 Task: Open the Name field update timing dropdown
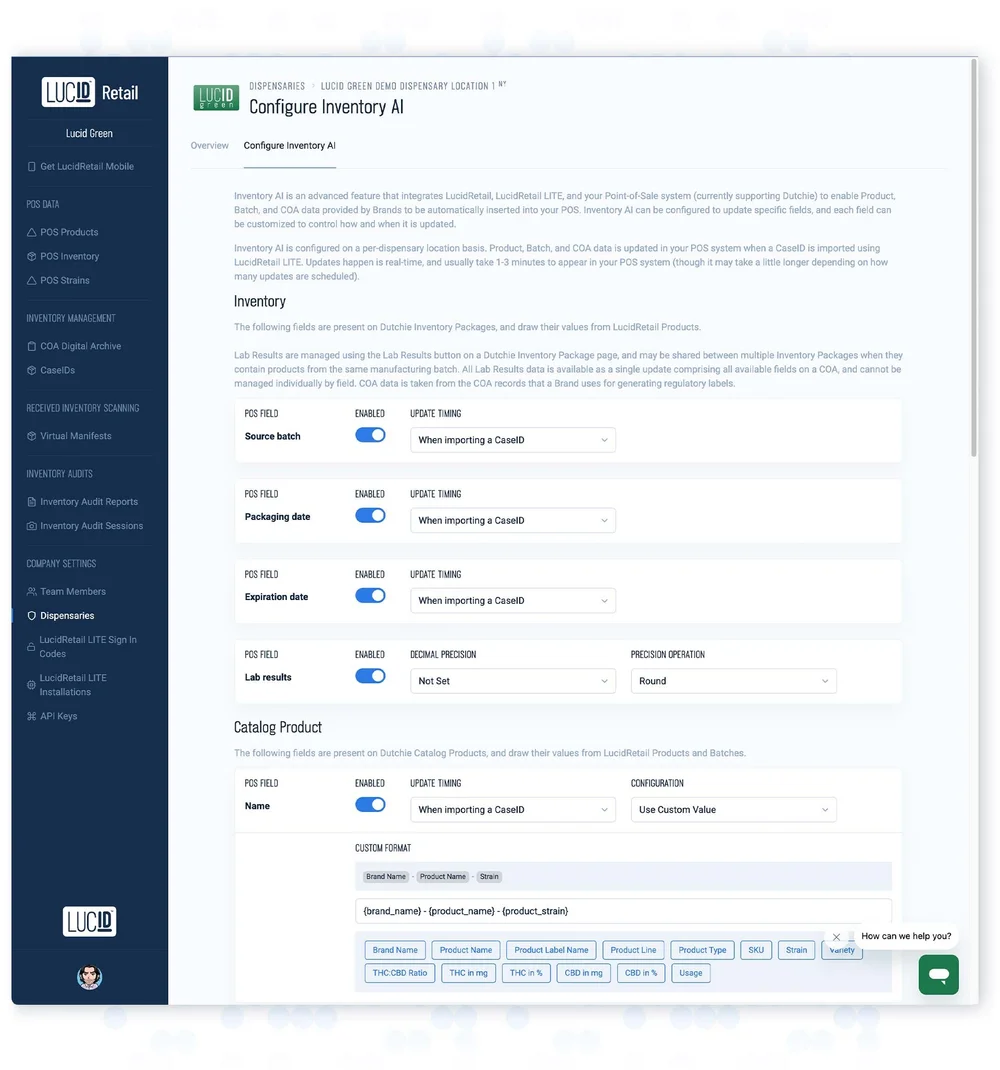(x=513, y=809)
